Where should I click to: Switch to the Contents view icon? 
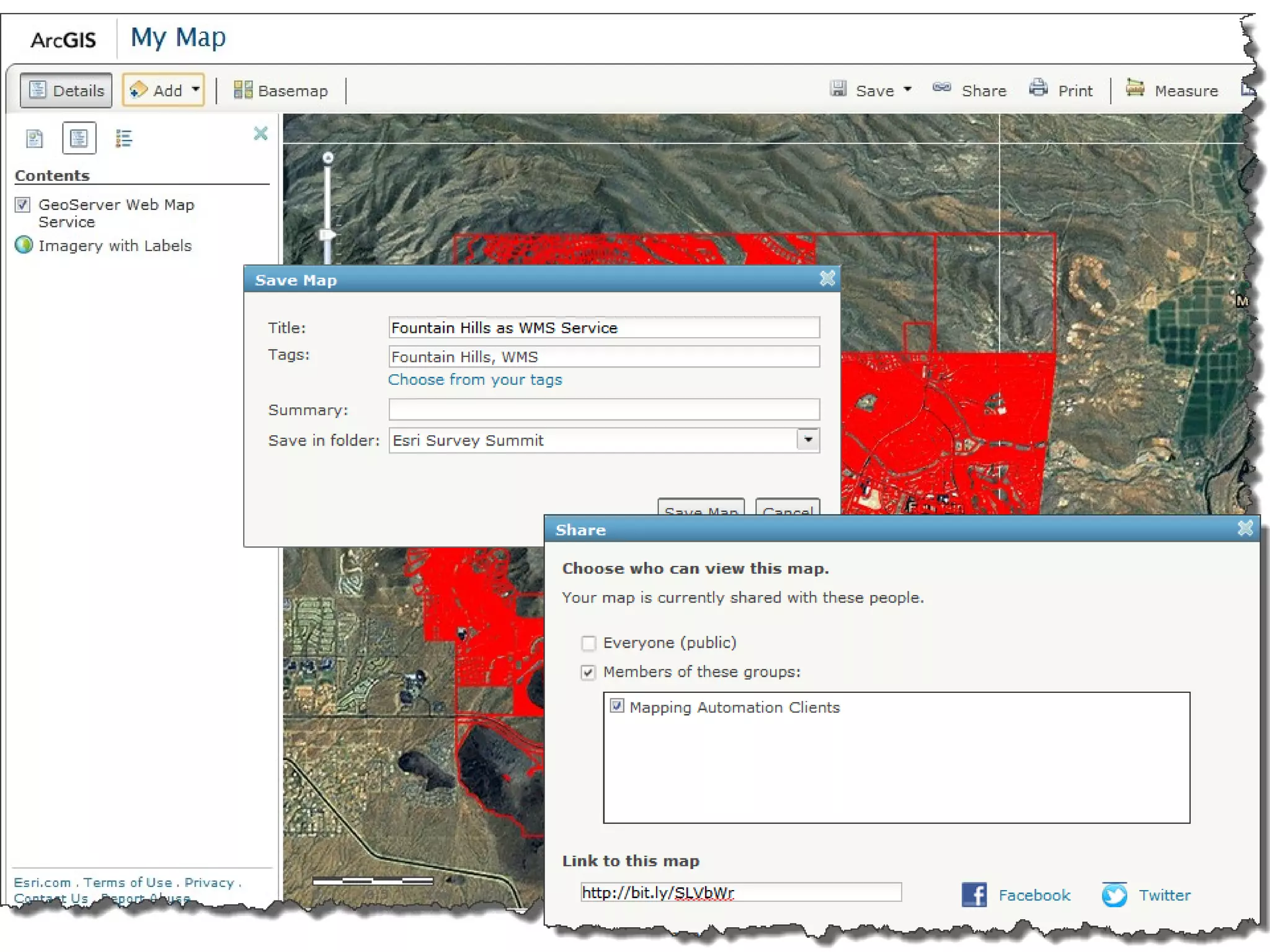click(x=79, y=138)
